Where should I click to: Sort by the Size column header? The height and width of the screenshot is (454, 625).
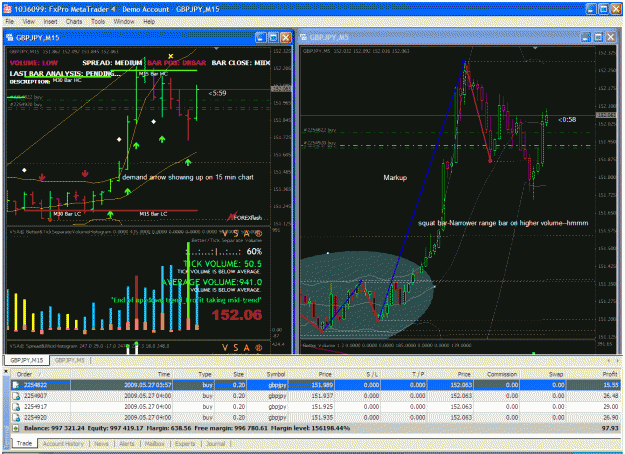coord(230,374)
